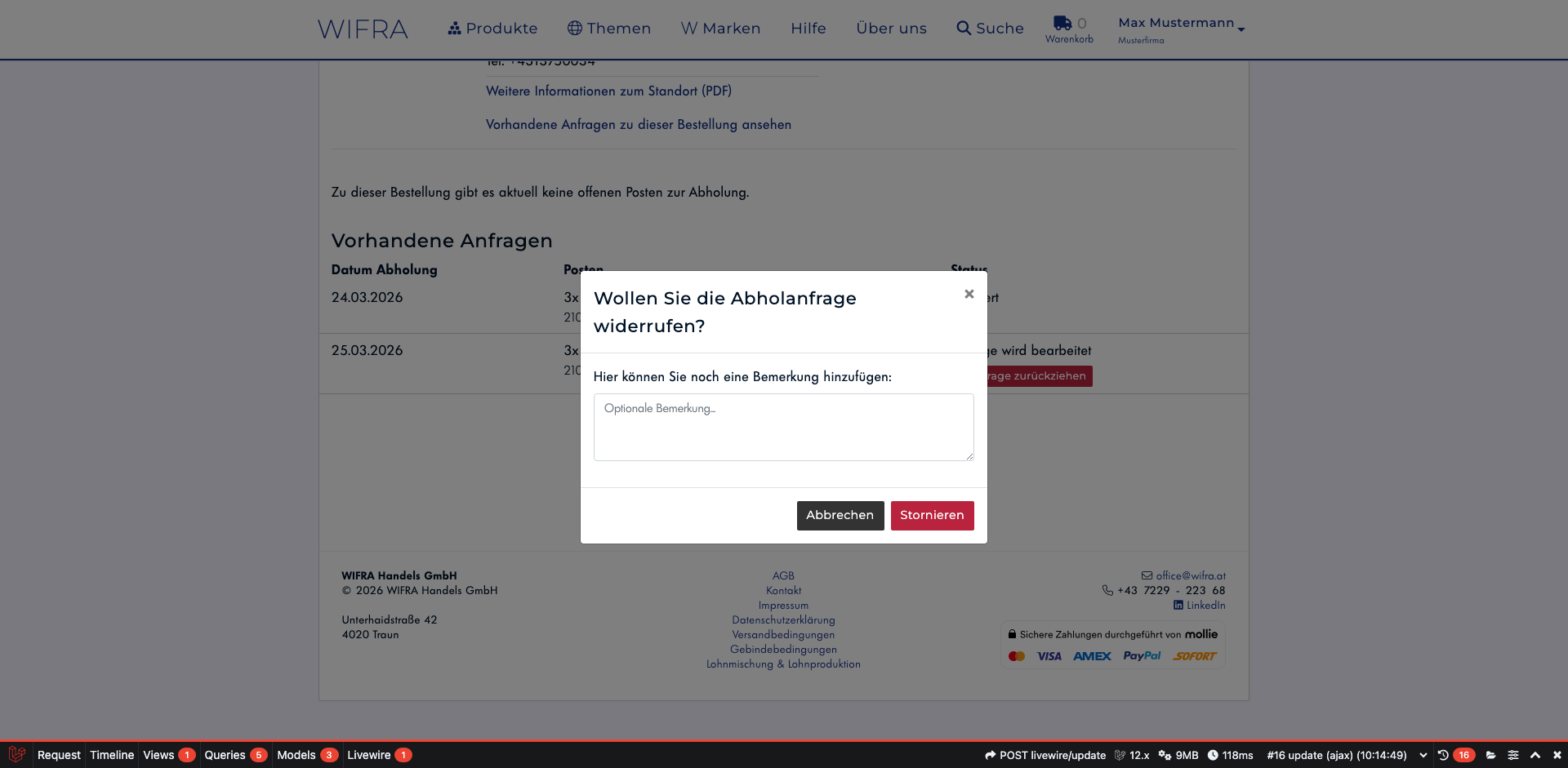The height and width of the screenshot is (768, 1568).
Task: Confirm cancellation with the Stornieren button
Action: coord(932,515)
